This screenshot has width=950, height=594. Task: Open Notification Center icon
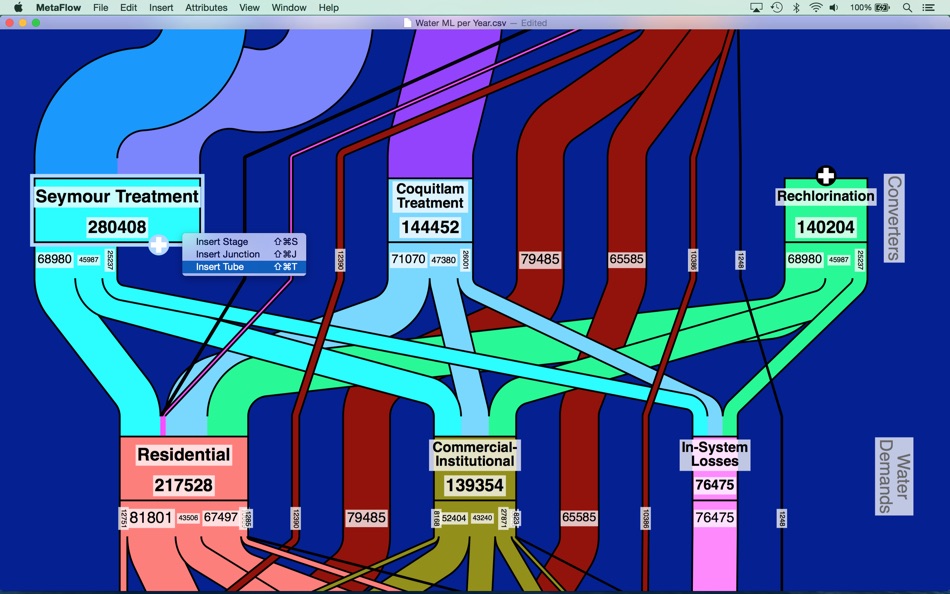pos(928,7)
